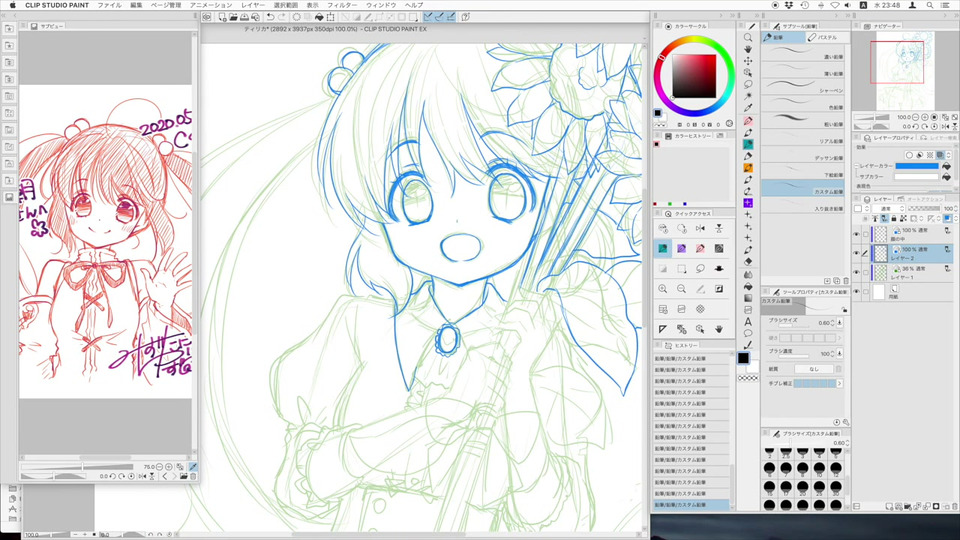The width and height of the screenshot is (960, 540).
Task: Collapse the レイヤーカラー tree toggle
Action: click(857, 166)
